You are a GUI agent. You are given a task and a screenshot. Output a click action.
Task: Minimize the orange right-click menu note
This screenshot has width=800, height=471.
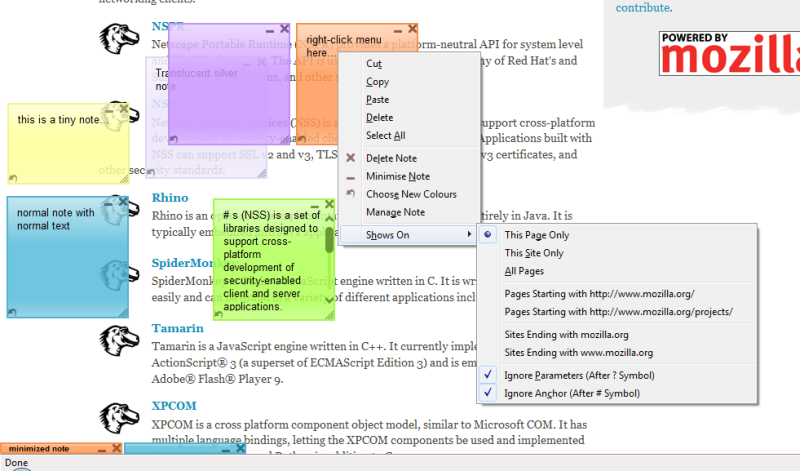pyautogui.click(x=398, y=31)
